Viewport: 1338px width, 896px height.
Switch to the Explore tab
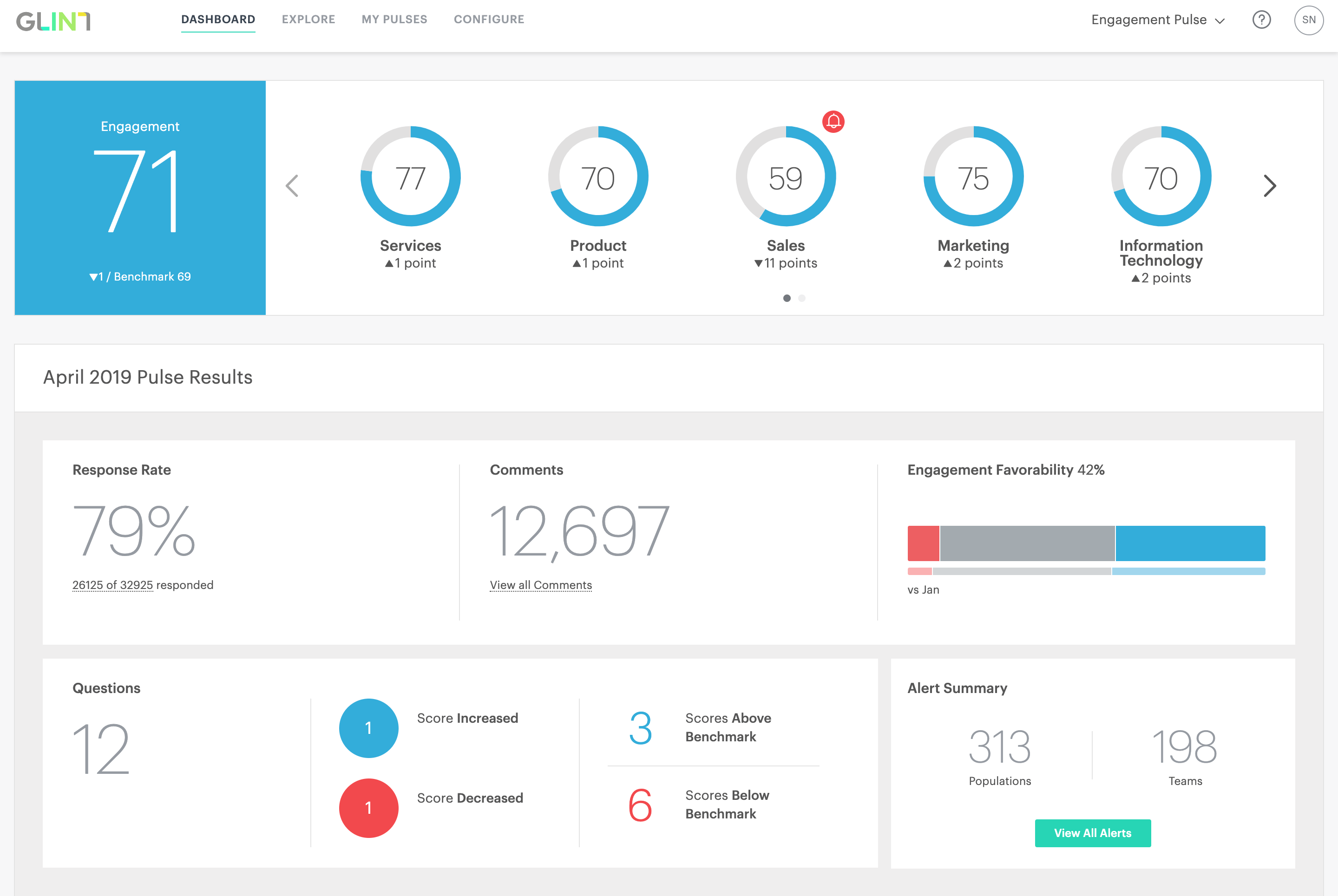(308, 20)
